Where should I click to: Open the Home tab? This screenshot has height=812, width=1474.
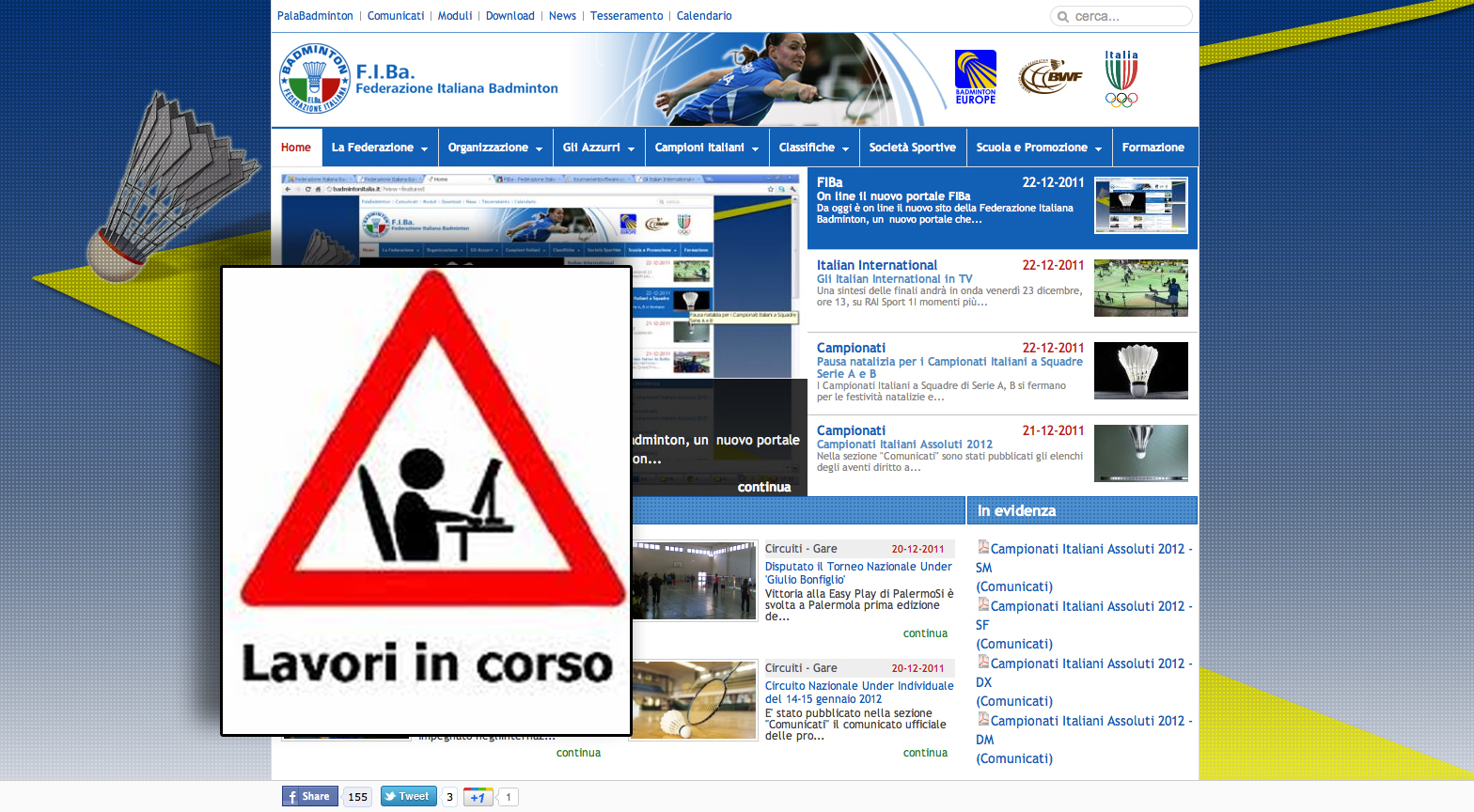pyautogui.click(x=296, y=148)
